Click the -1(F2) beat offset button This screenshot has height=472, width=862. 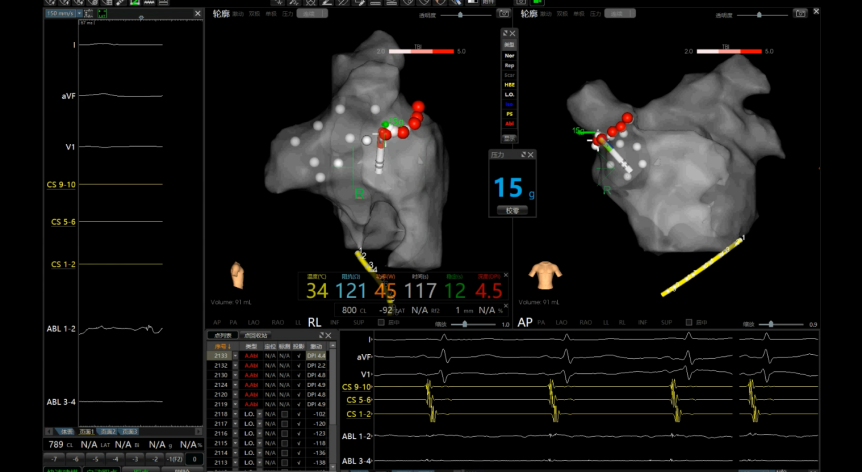[174, 459]
